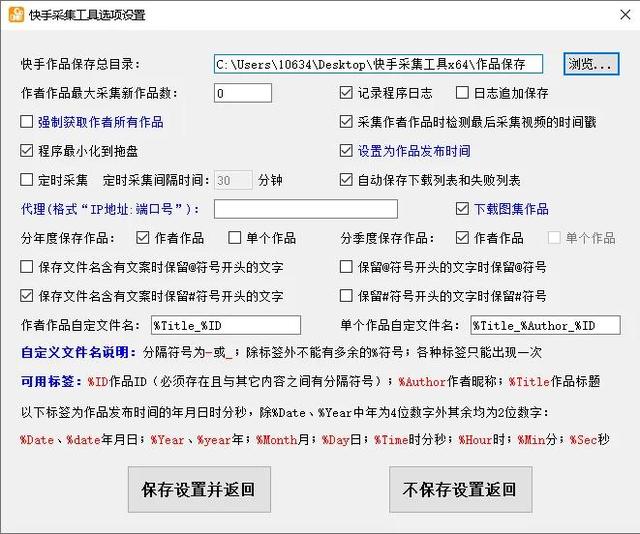Click the 作者作品最大采集新作品数 input box
Screen dimensions: 640x534
[x=243, y=93]
